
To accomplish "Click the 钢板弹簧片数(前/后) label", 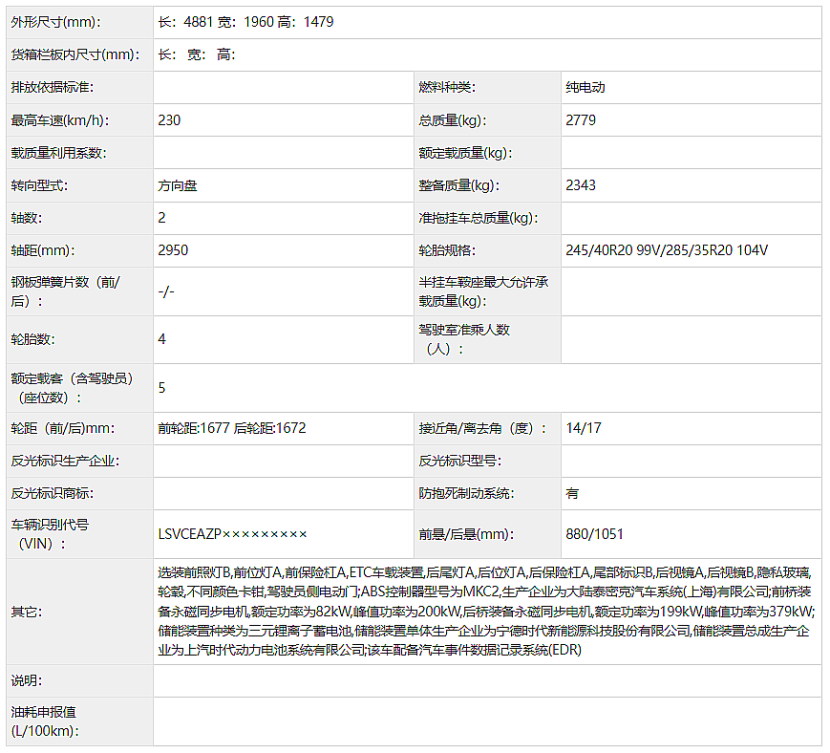I will [x=66, y=292].
